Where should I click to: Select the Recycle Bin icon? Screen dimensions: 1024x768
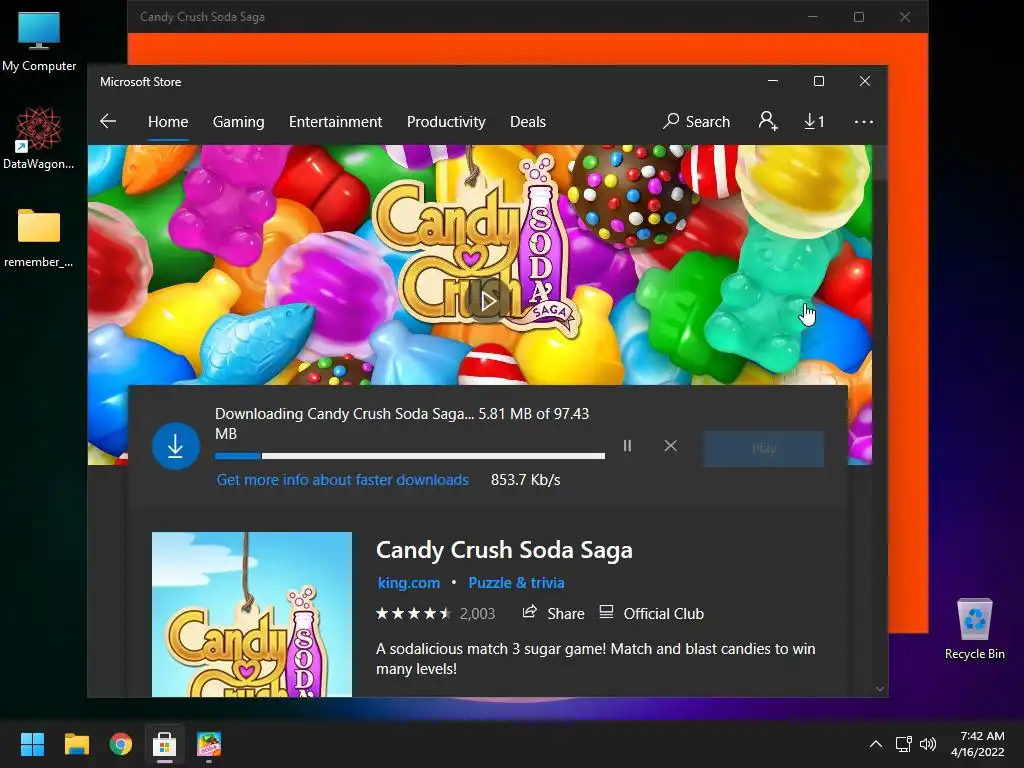[974, 629]
